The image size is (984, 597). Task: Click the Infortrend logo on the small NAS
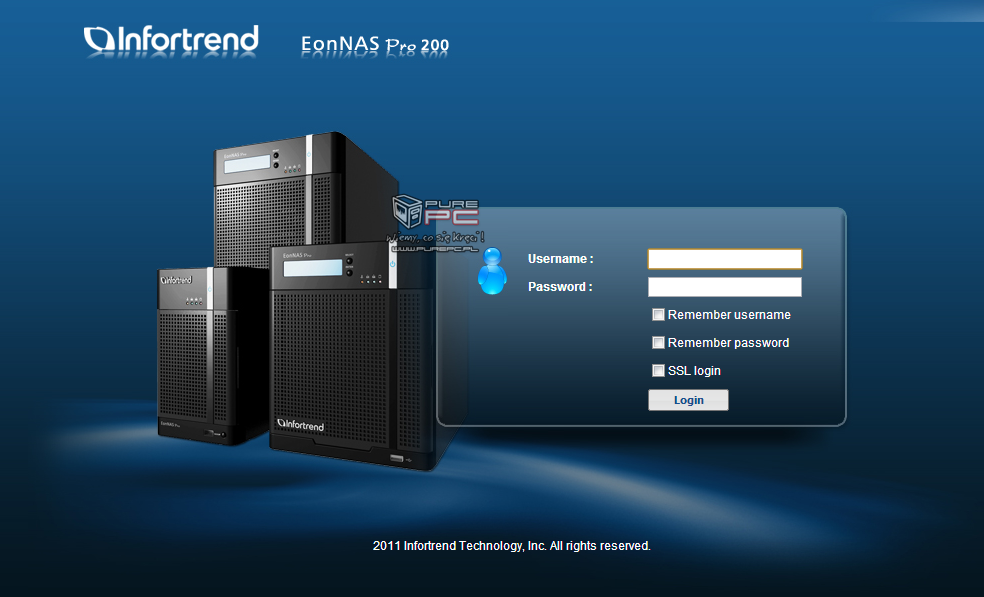[177, 280]
